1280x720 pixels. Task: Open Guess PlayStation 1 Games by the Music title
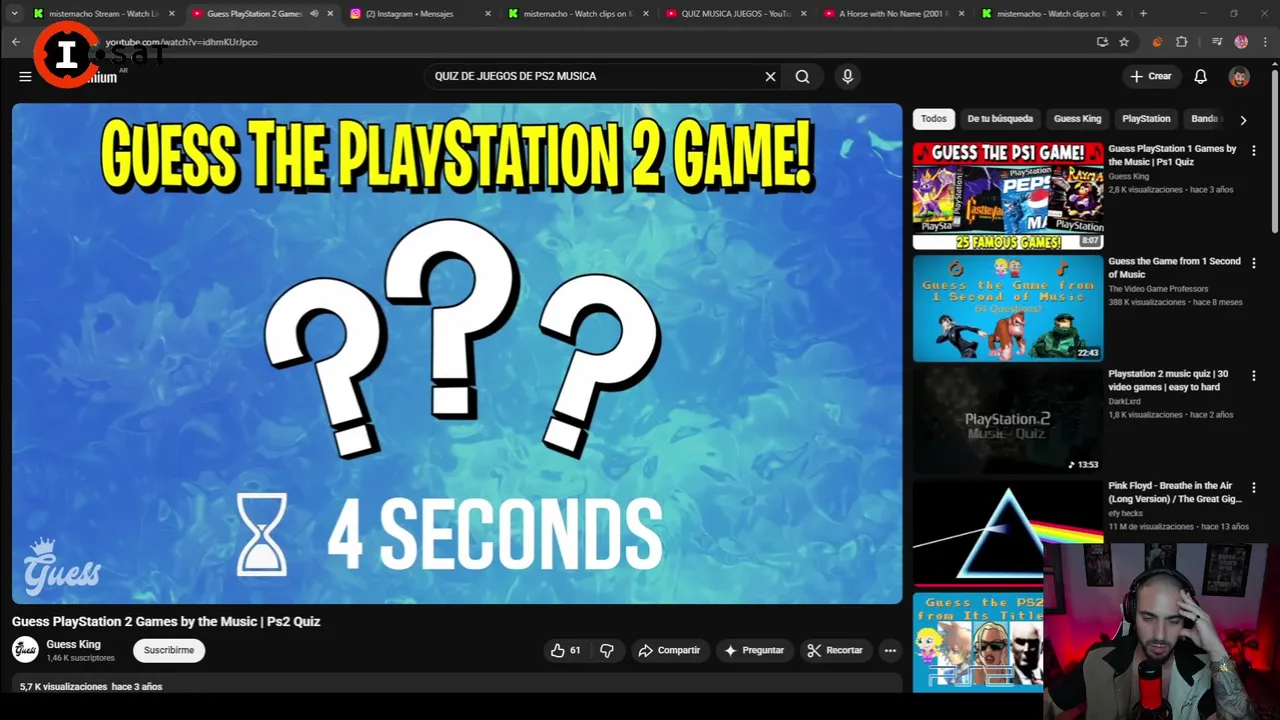(x=1172, y=155)
